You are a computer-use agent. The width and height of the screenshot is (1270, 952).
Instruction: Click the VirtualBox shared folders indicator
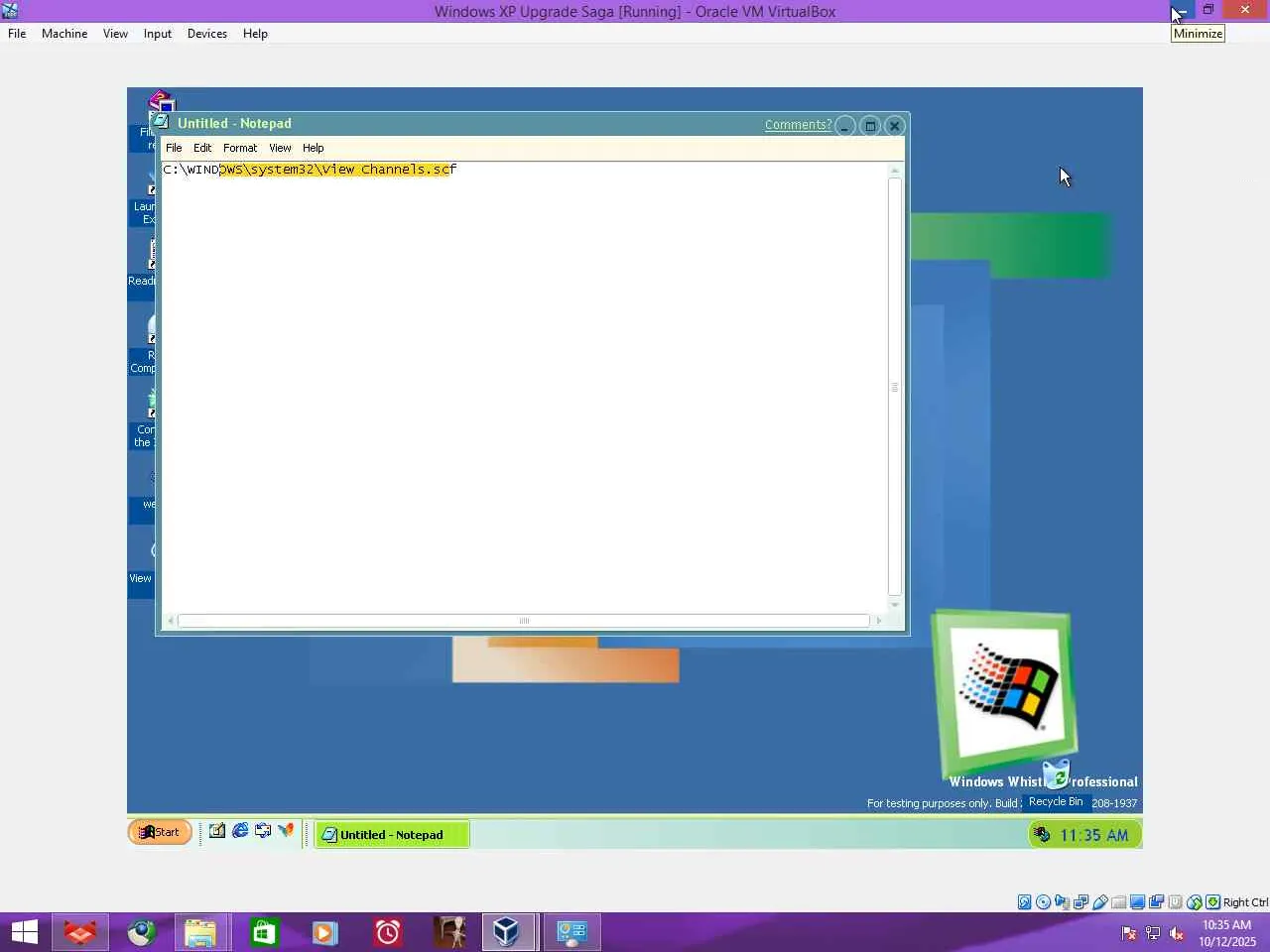pyautogui.click(x=1119, y=902)
